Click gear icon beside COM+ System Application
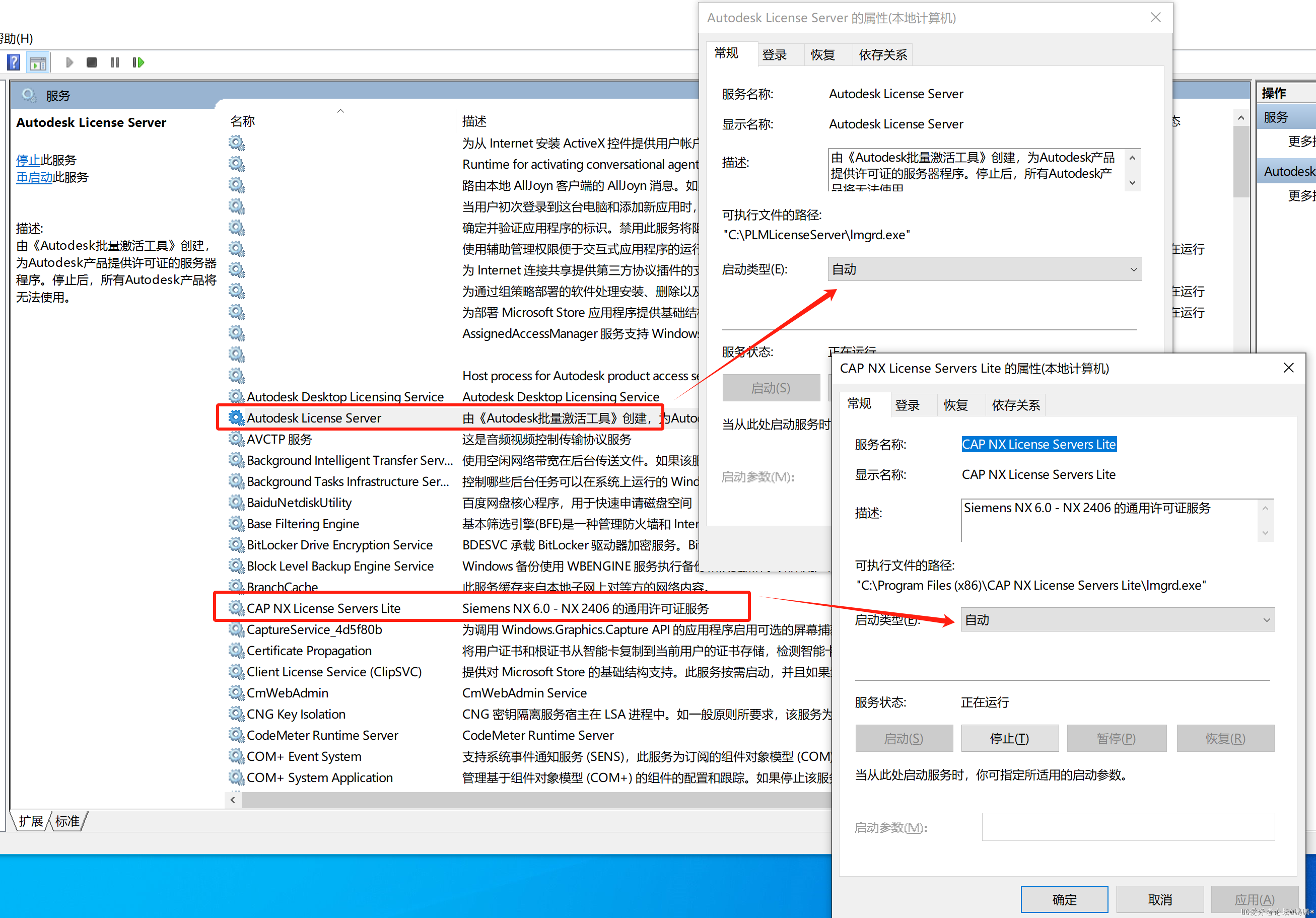The height and width of the screenshot is (918, 1316). pos(236,778)
